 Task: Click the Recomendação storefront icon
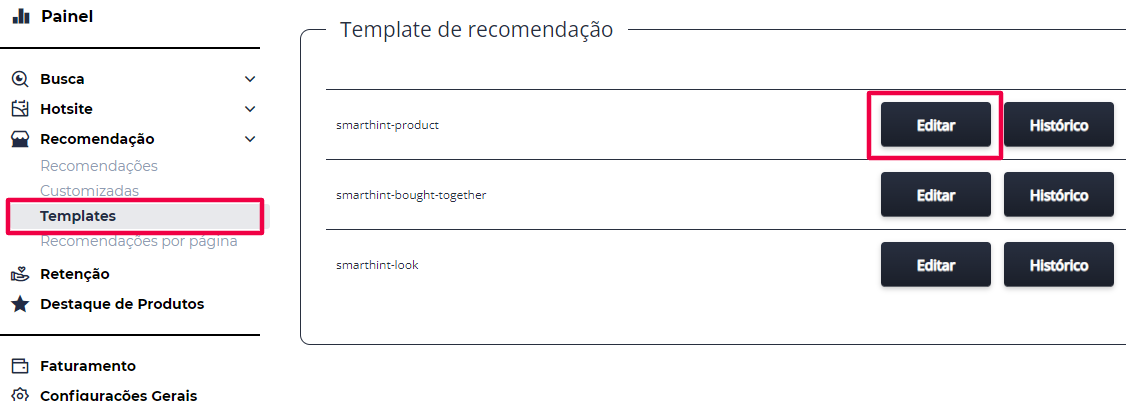(x=21, y=139)
